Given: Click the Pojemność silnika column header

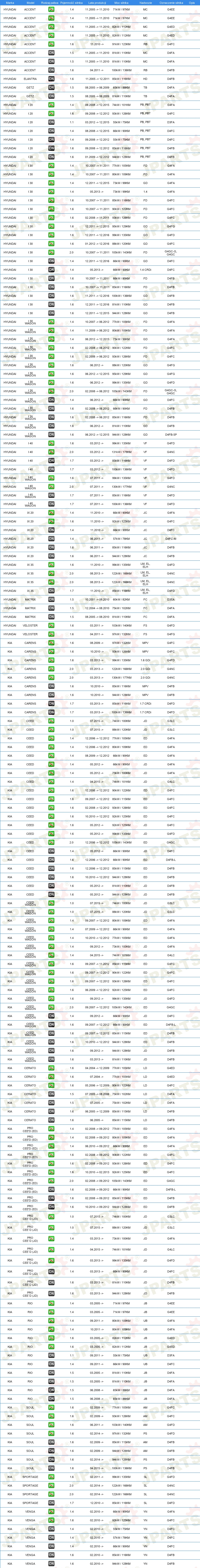Looking at the screenshot, I should [72, 3].
